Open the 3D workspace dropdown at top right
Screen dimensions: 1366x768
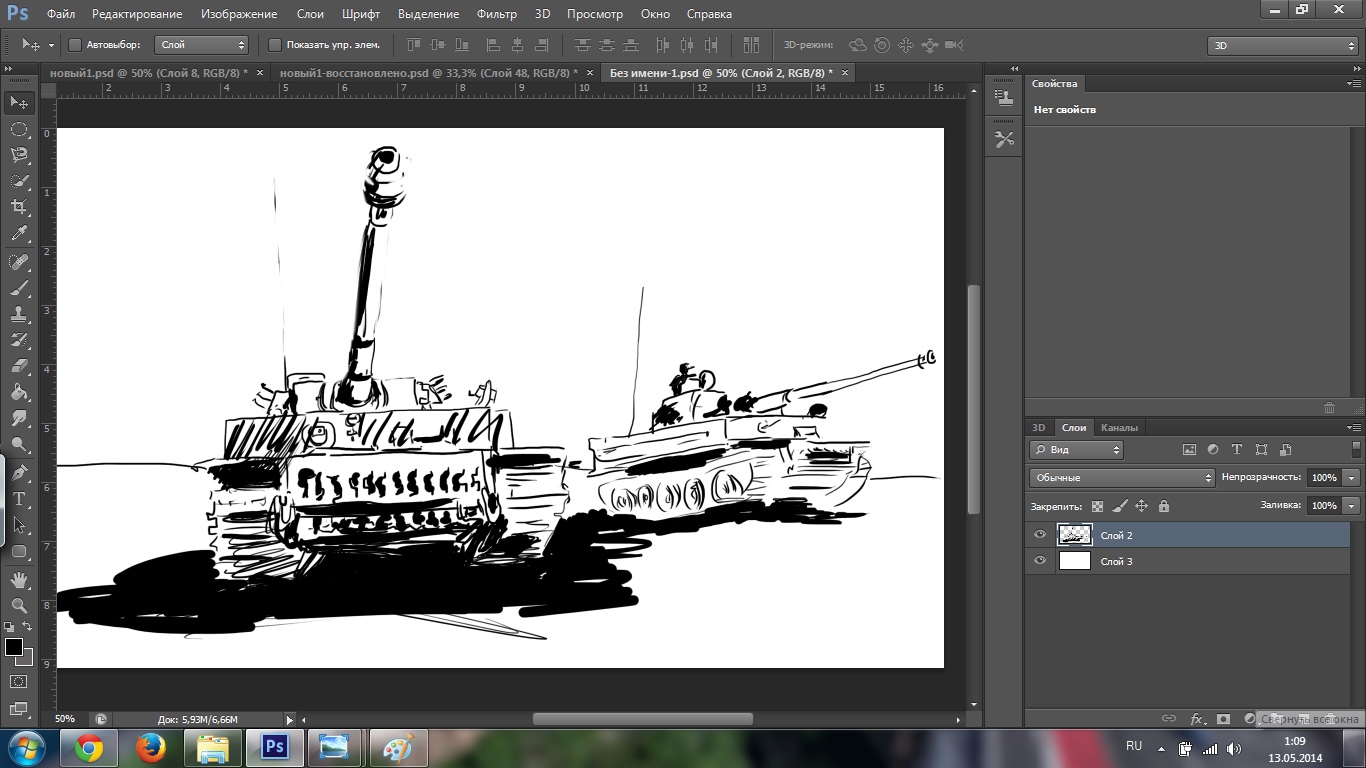(x=1283, y=45)
